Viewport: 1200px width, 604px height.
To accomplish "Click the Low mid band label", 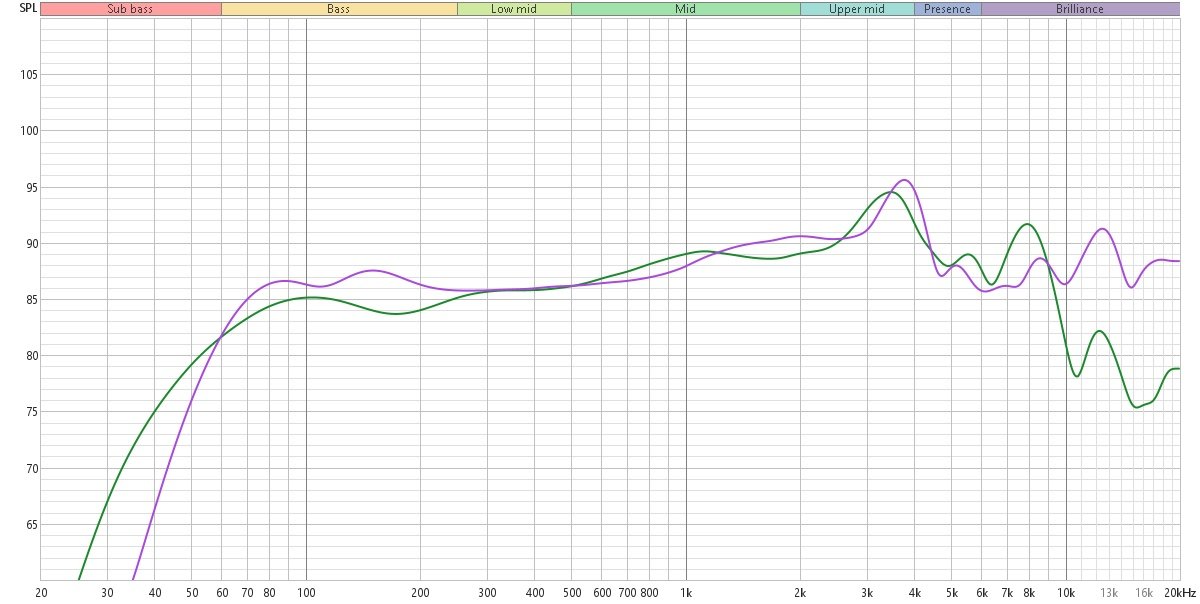I will (x=514, y=9).
